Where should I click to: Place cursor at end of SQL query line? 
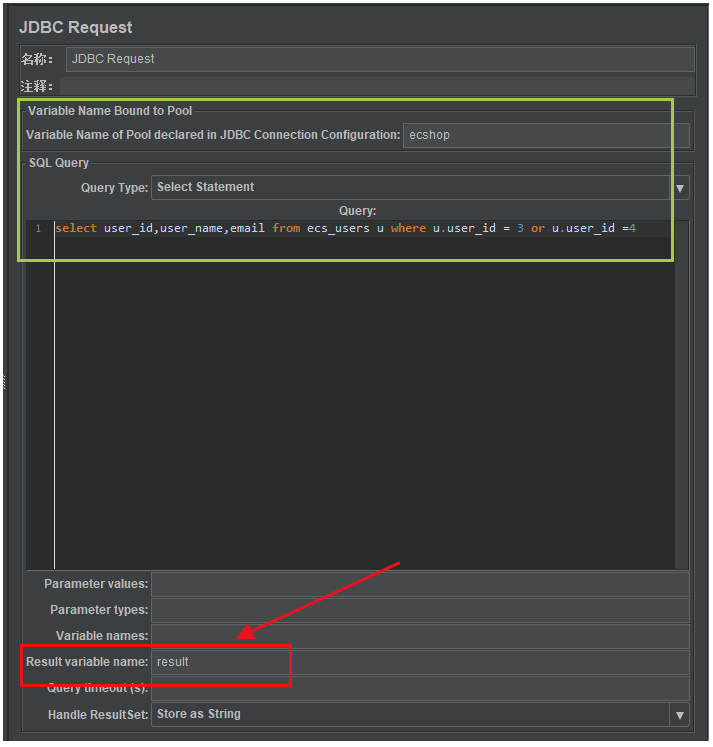[x=637, y=229]
